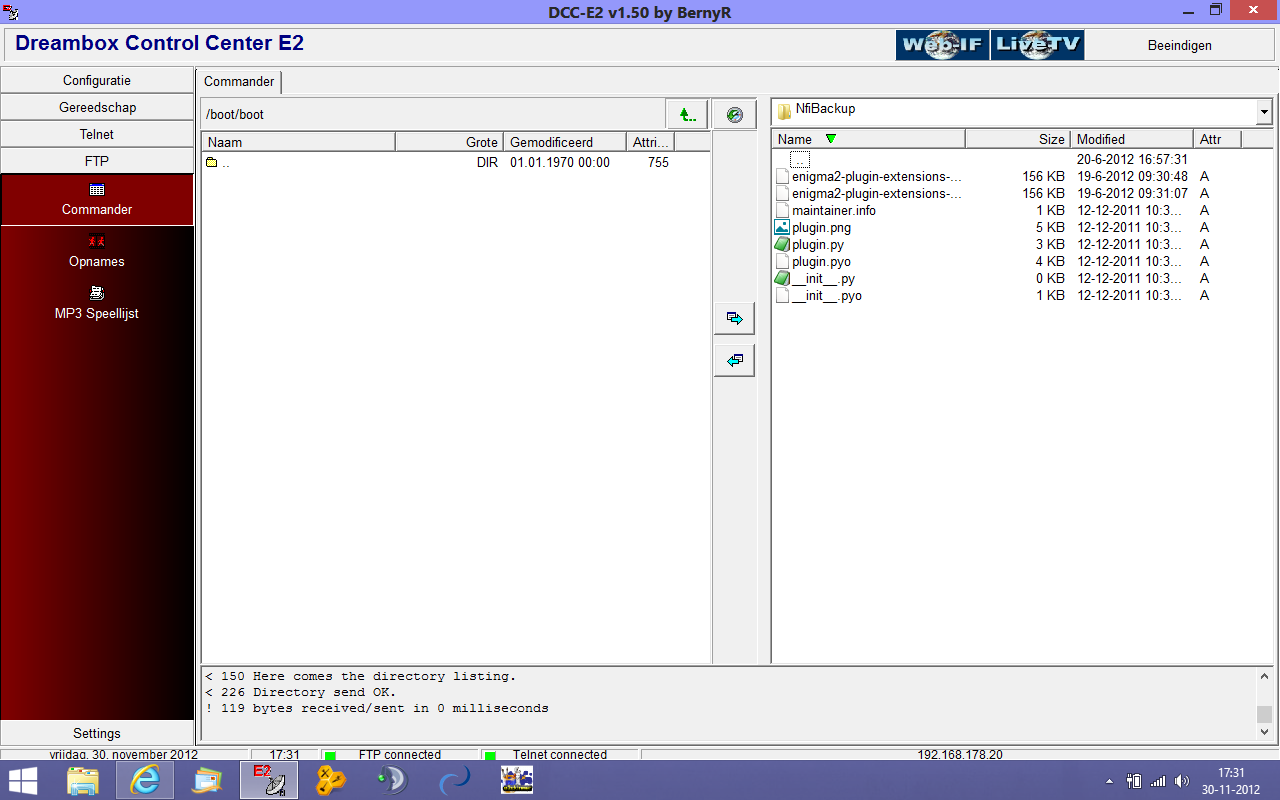Click the log panel scrollbar thumb

click(x=1264, y=714)
